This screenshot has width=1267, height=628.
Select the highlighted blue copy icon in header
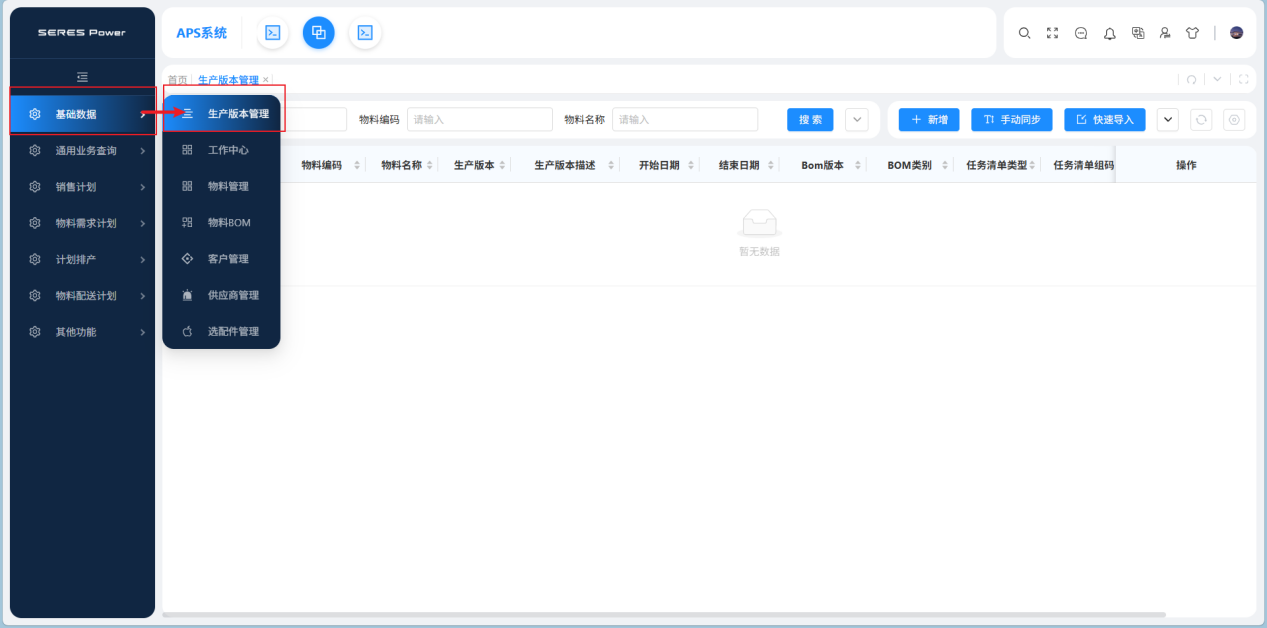pyautogui.click(x=319, y=33)
